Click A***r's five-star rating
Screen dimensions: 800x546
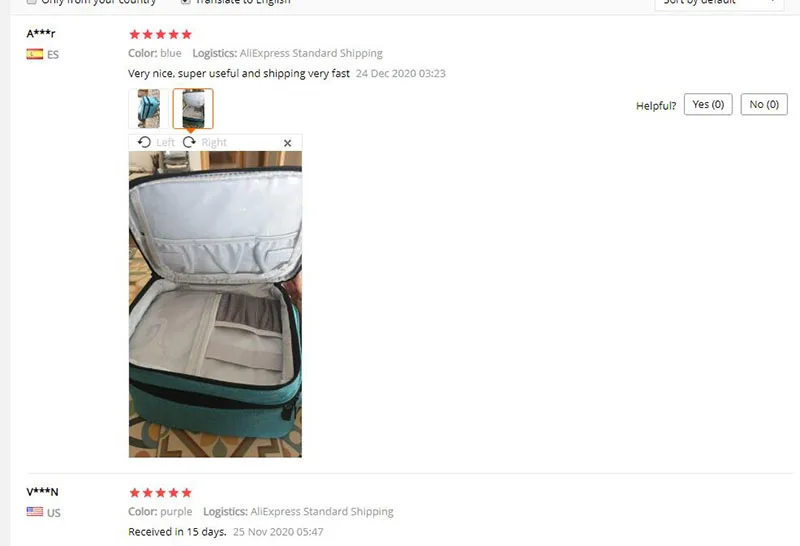(x=161, y=34)
